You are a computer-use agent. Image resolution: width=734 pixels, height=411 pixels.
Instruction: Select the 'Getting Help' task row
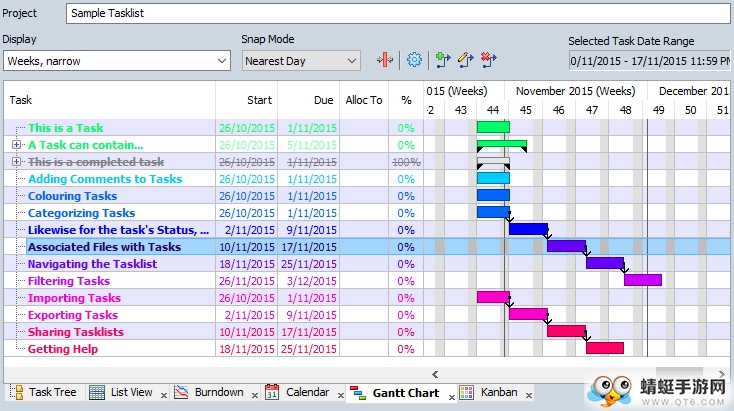coord(213,349)
